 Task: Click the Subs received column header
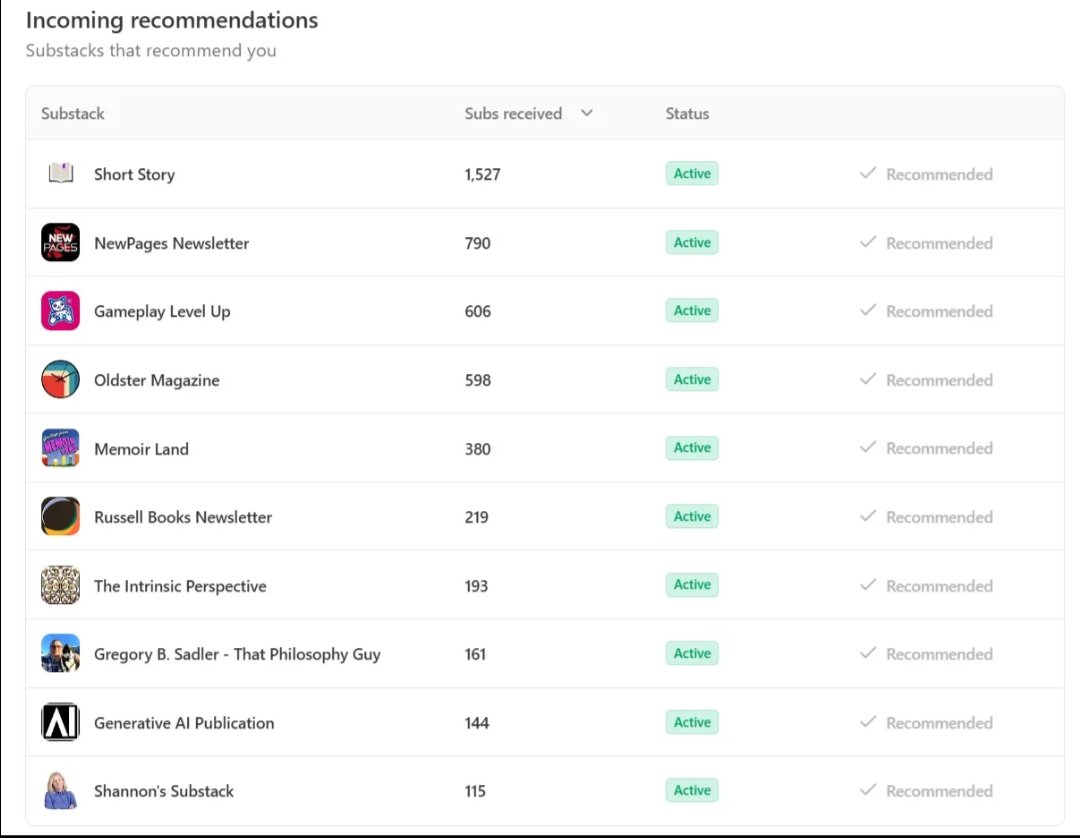tap(513, 114)
